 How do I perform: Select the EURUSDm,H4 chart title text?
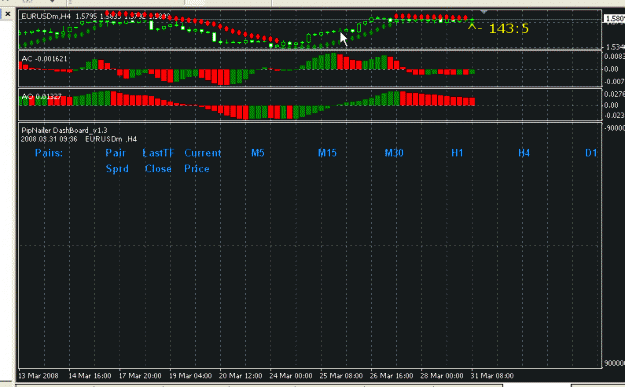pos(46,16)
